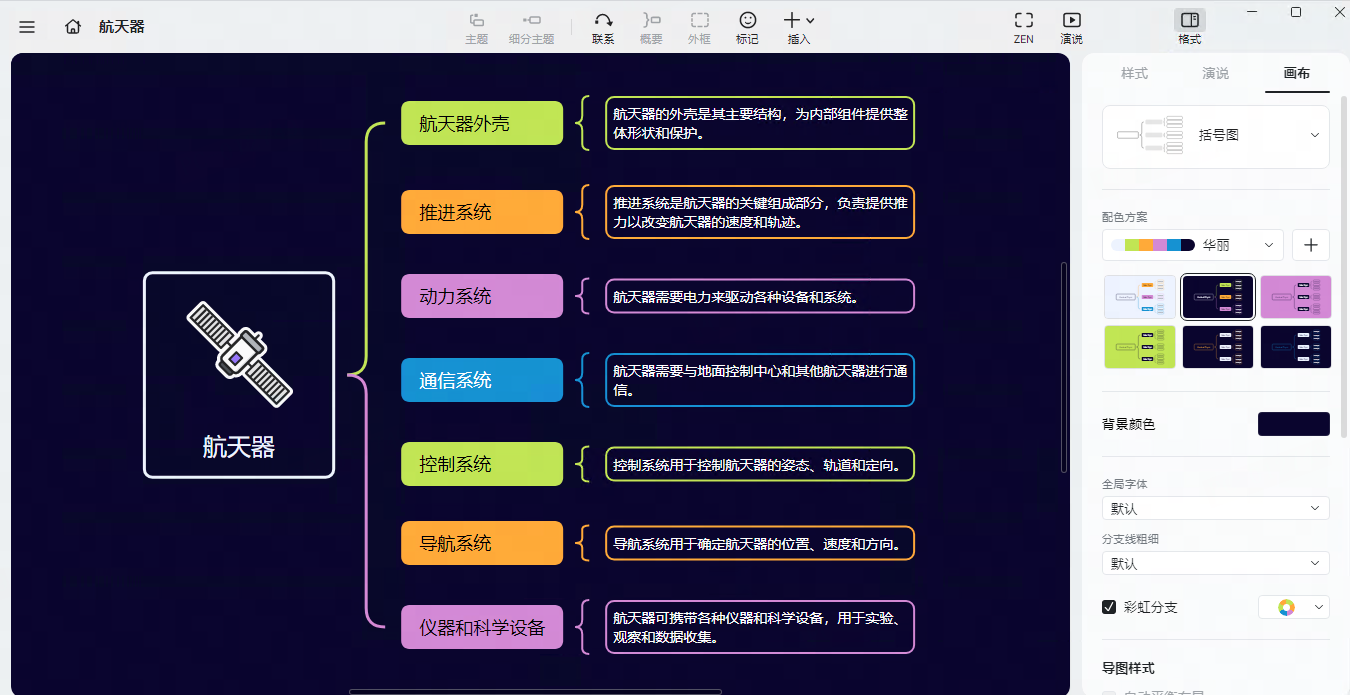Go to the home screen icon
1350x695 pixels.
tap(73, 27)
